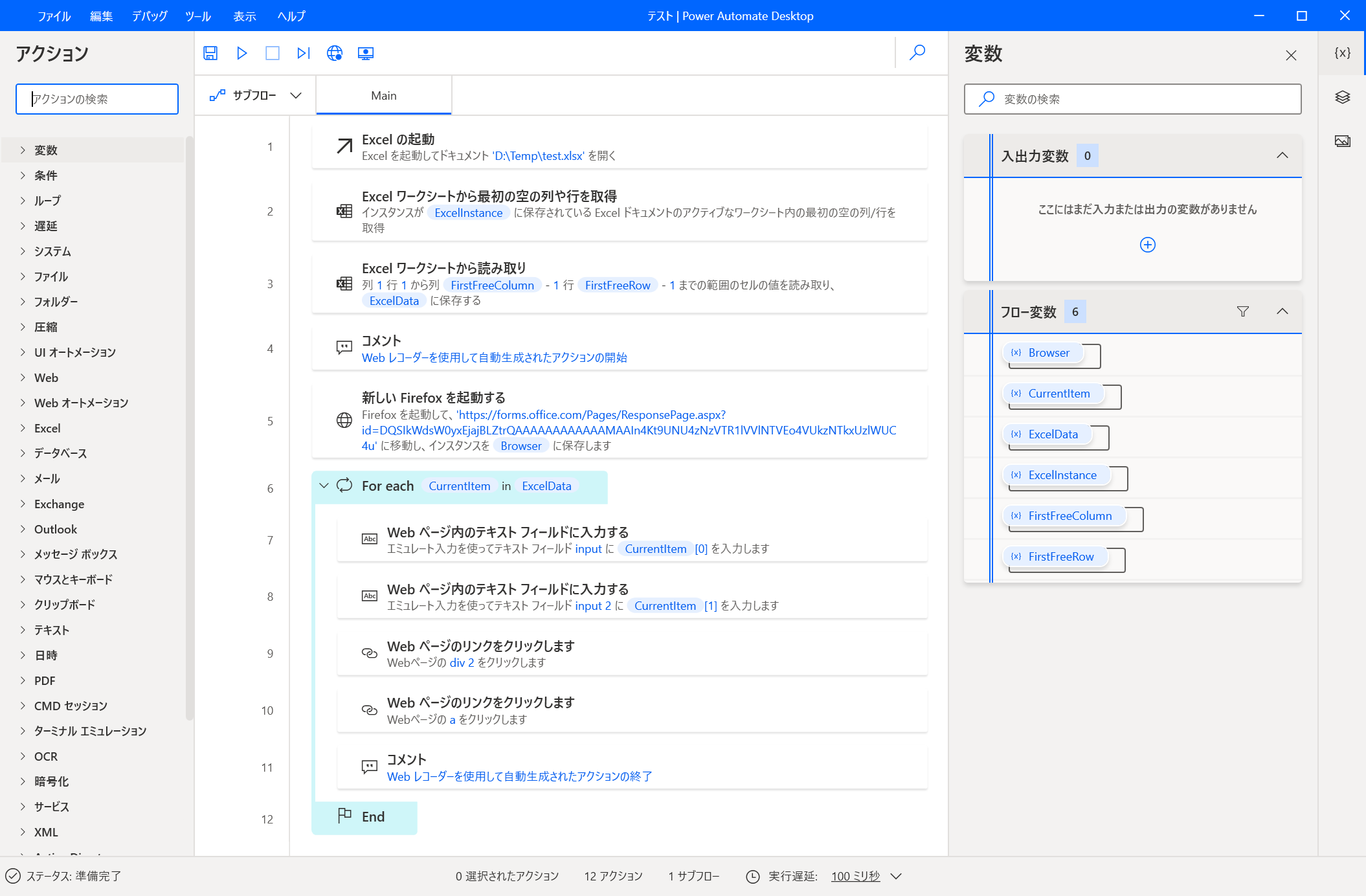This screenshot has width=1366, height=896.
Task: Click the flow variables filter icon
Action: pyautogui.click(x=1242, y=311)
